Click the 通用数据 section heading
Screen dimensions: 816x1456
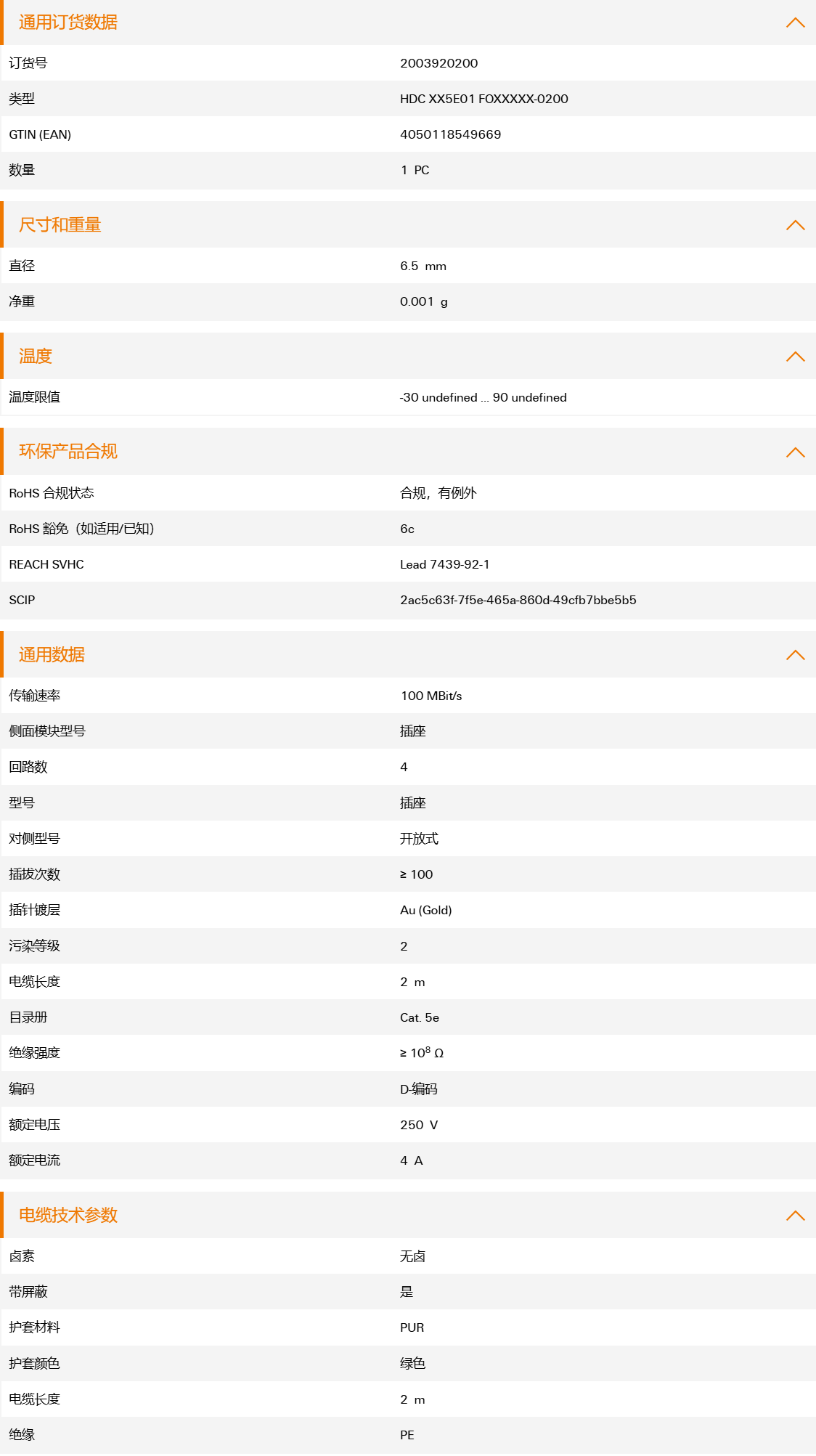point(52,655)
